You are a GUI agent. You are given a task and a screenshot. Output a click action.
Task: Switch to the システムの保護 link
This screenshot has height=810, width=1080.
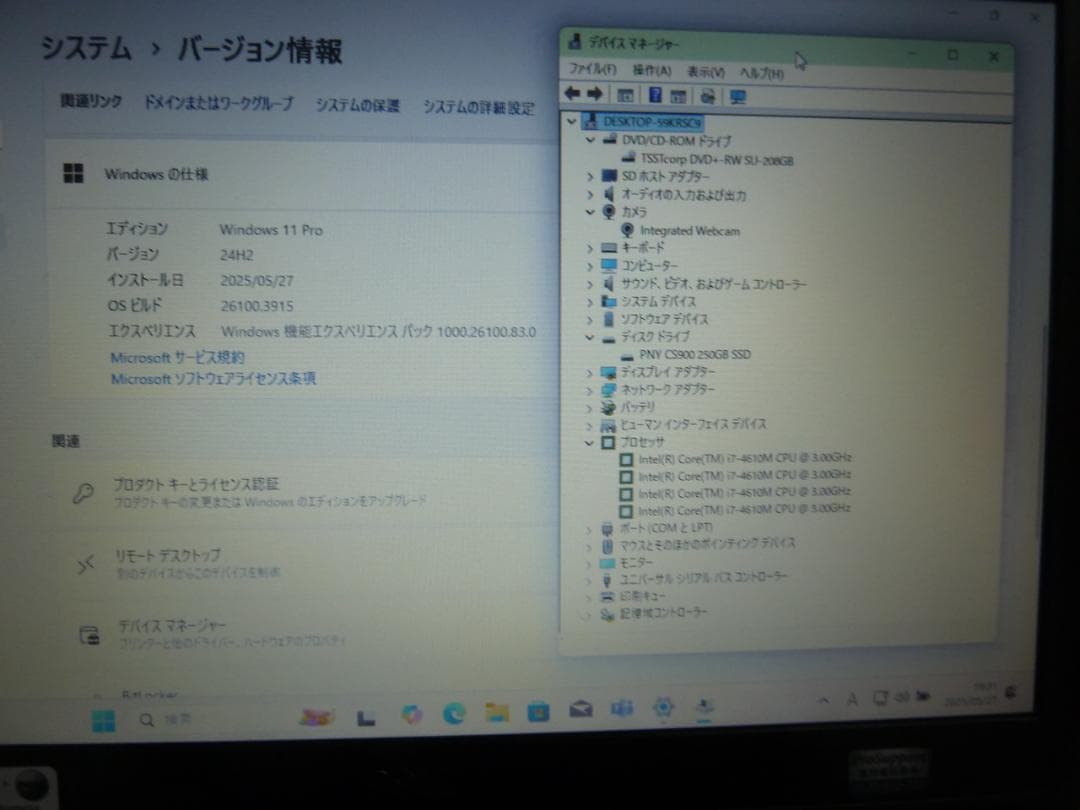pyautogui.click(x=357, y=106)
